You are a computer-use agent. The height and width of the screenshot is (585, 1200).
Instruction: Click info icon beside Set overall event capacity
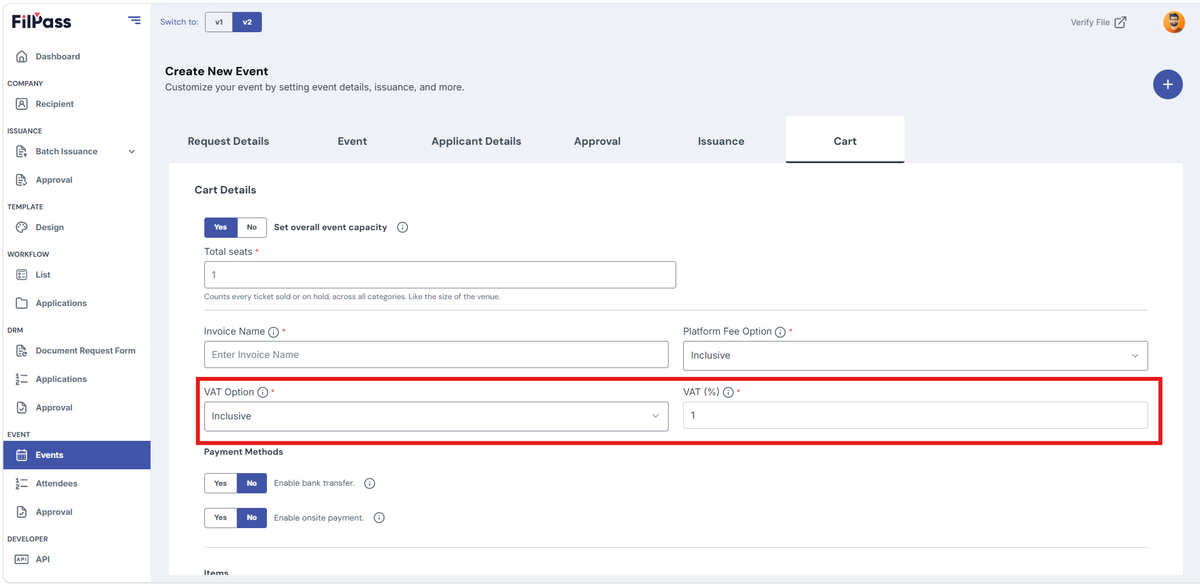coord(402,227)
